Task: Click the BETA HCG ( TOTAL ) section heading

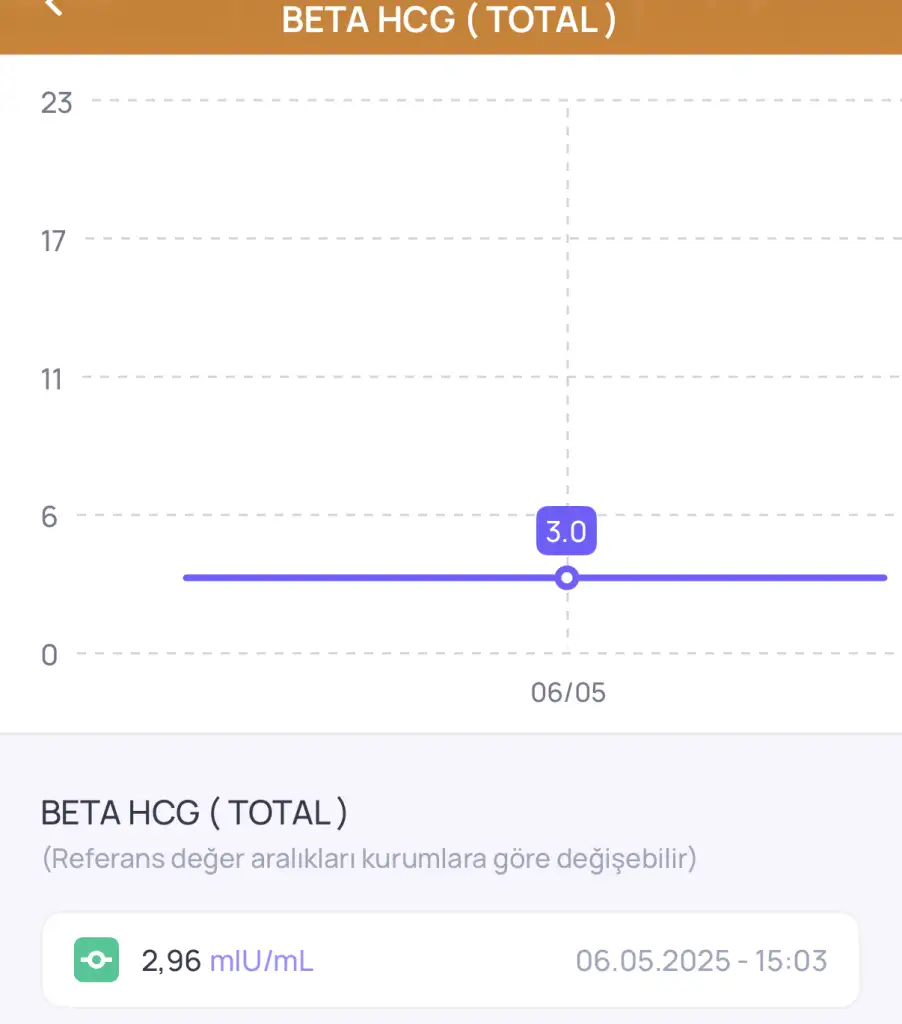Action: pos(194,813)
